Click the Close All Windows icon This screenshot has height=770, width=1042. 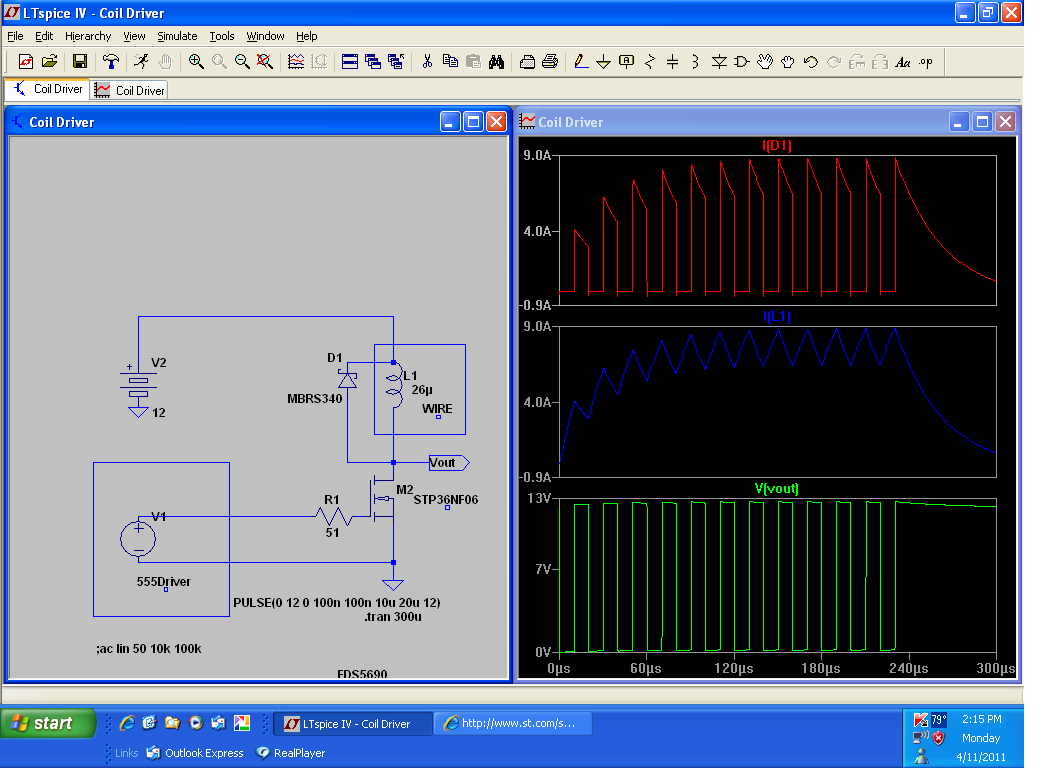click(x=396, y=62)
